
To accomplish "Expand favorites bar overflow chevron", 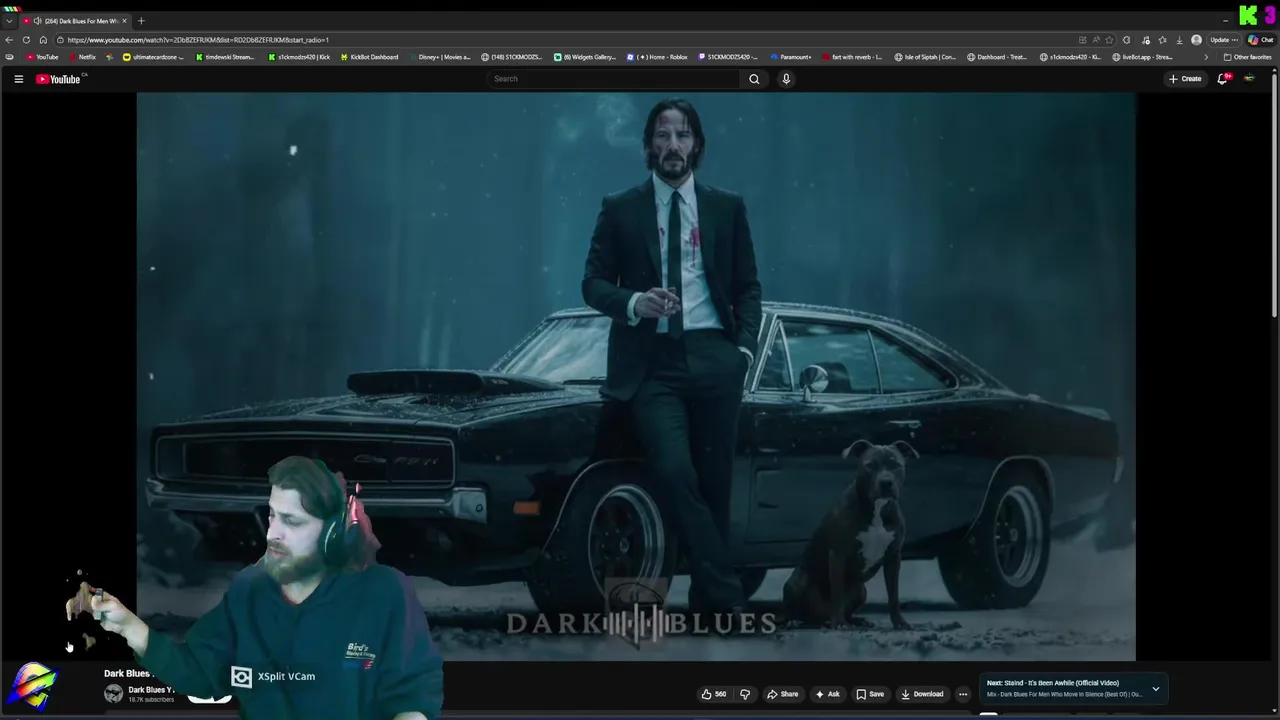I will point(1205,57).
